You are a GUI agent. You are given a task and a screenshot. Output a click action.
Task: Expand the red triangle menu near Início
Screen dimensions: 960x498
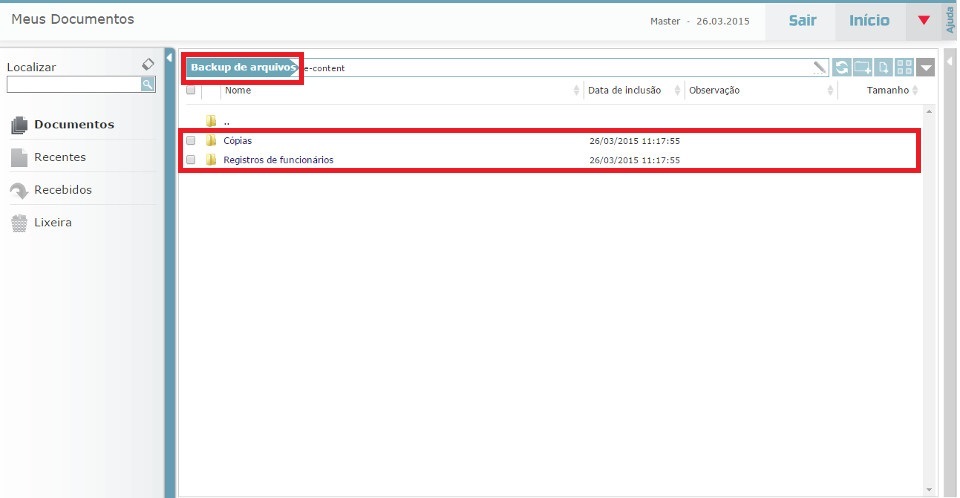click(923, 20)
